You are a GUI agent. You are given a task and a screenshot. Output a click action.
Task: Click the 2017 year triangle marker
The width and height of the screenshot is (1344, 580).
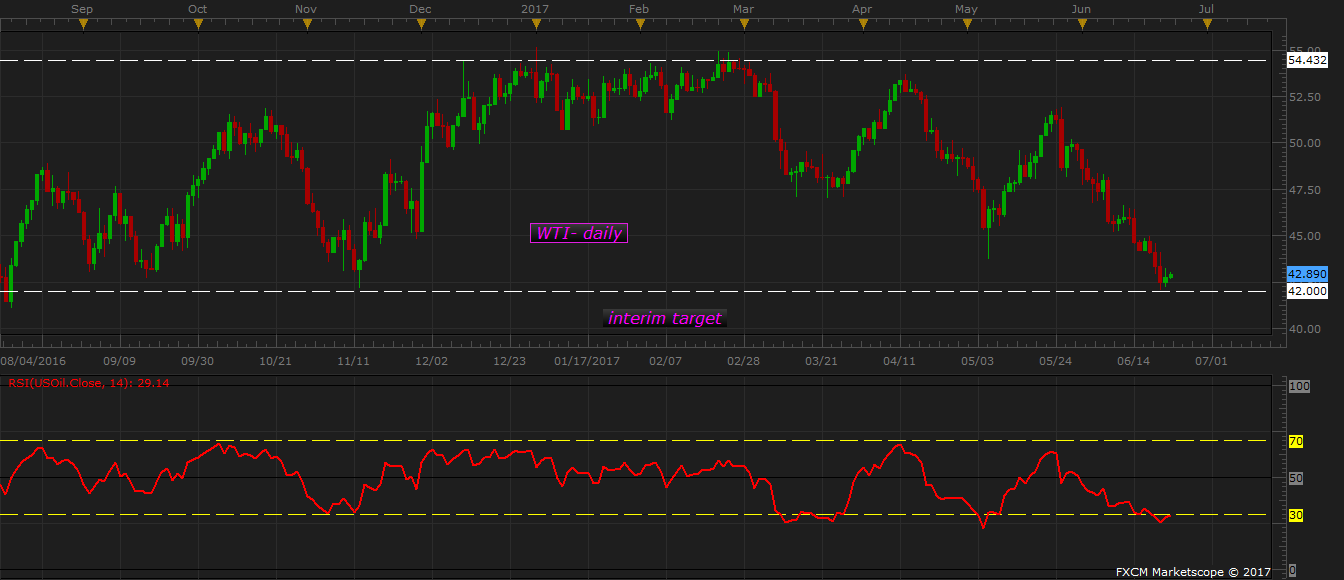[535, 25]
